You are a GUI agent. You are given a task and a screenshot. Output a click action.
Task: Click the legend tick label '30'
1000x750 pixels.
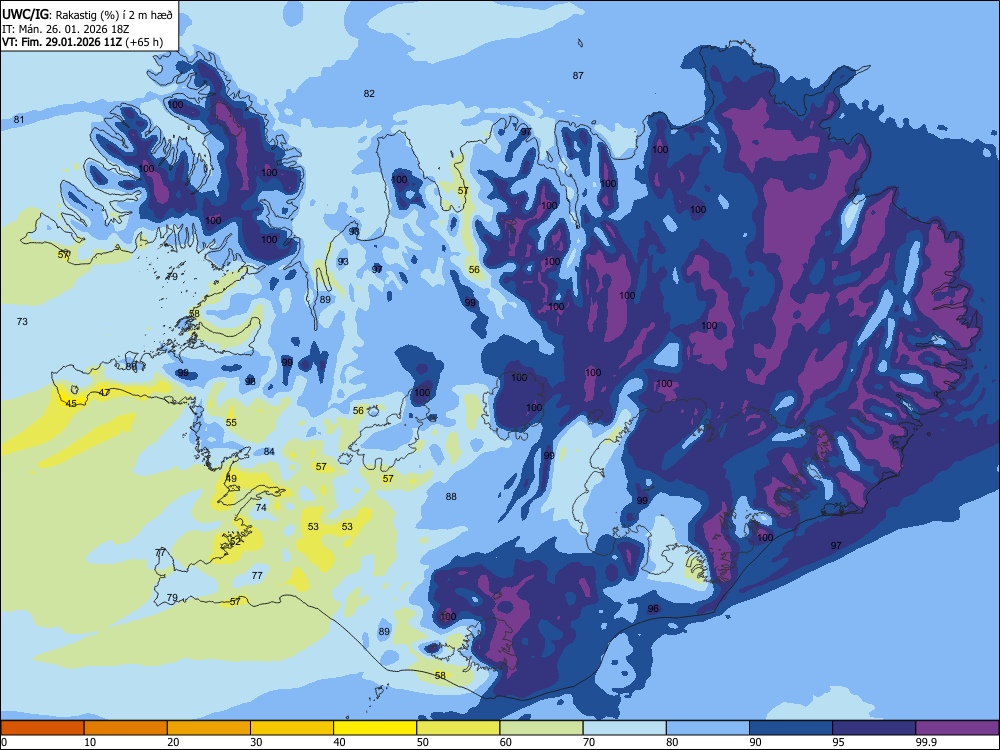256,742
